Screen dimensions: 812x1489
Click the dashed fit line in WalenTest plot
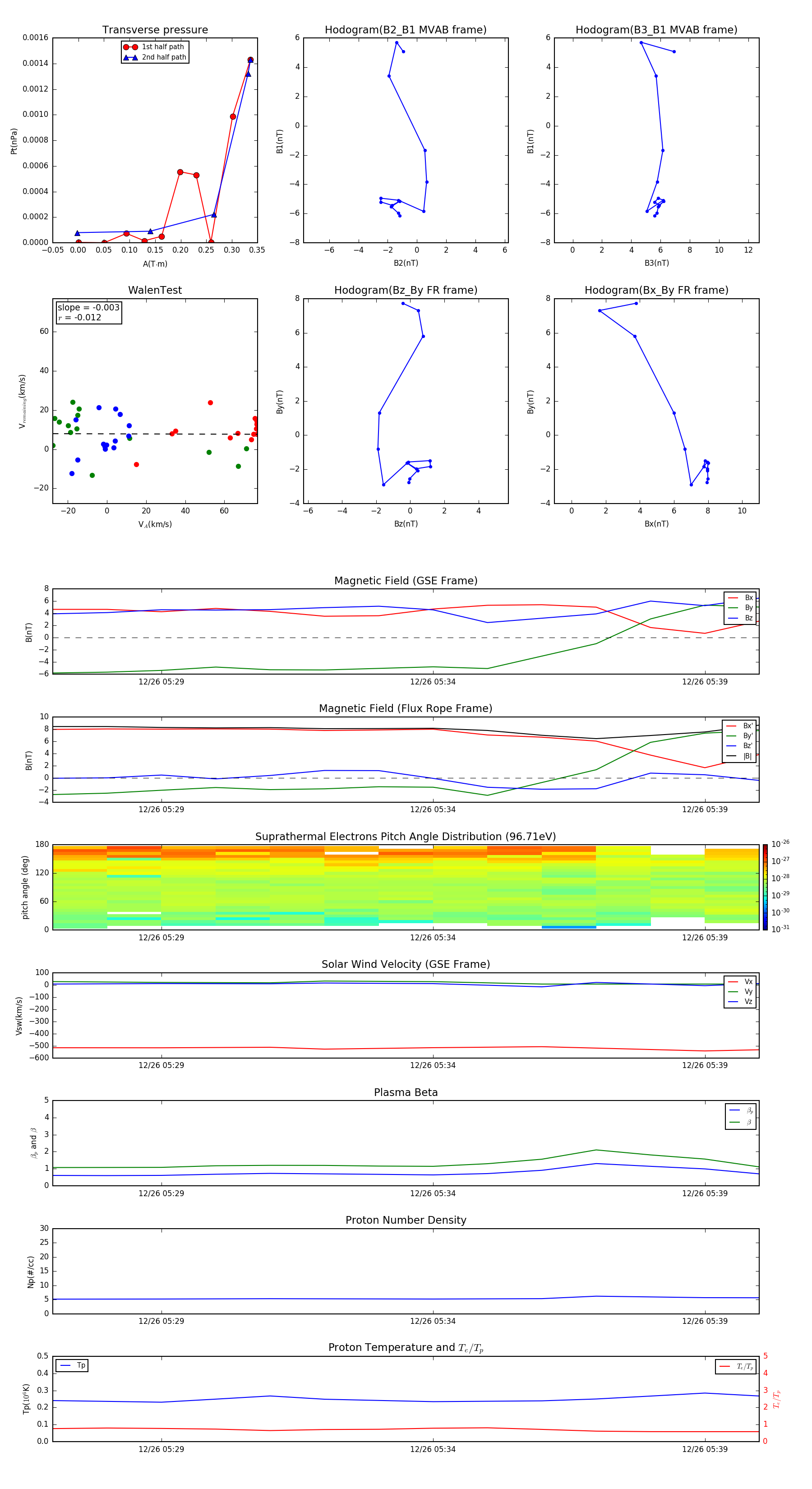click(155, 434)
